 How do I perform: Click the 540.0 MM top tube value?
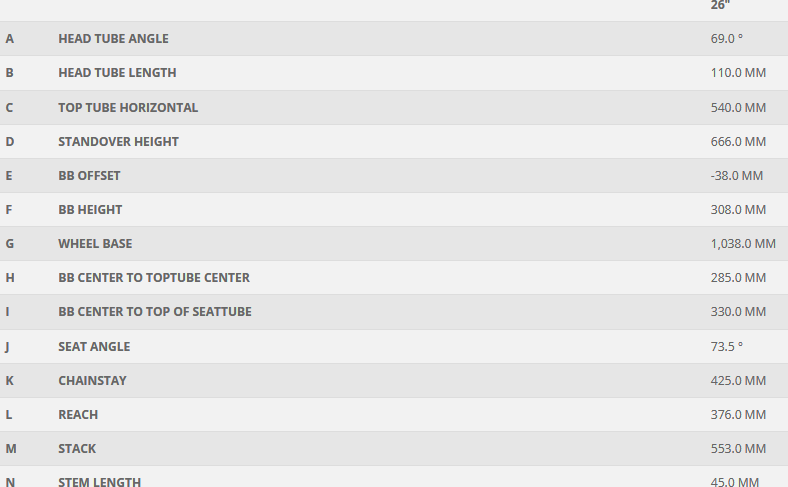(x=738, y=108)
